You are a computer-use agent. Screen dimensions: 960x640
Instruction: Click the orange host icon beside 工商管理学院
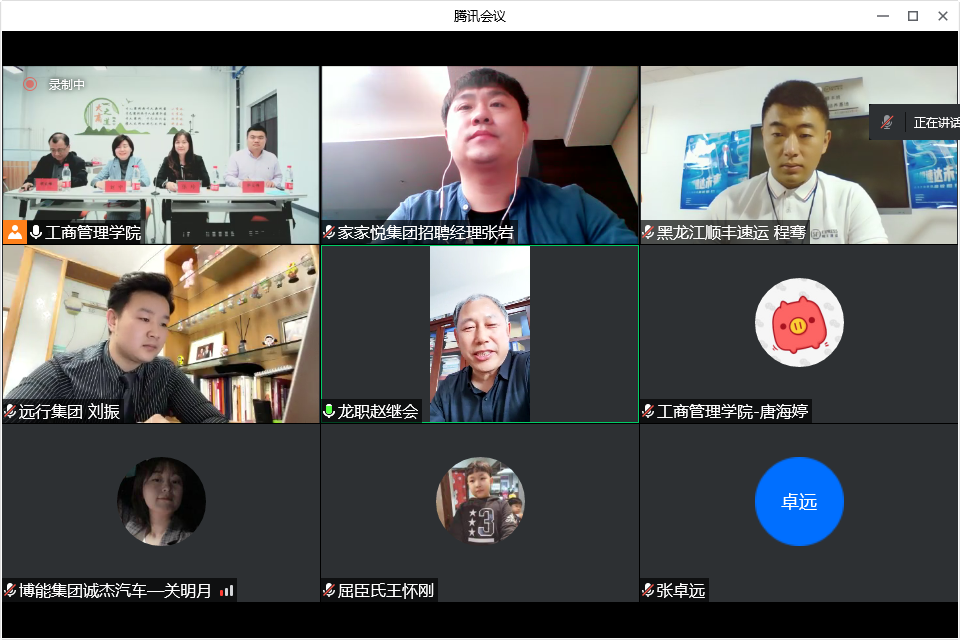(x=14, y=233)
